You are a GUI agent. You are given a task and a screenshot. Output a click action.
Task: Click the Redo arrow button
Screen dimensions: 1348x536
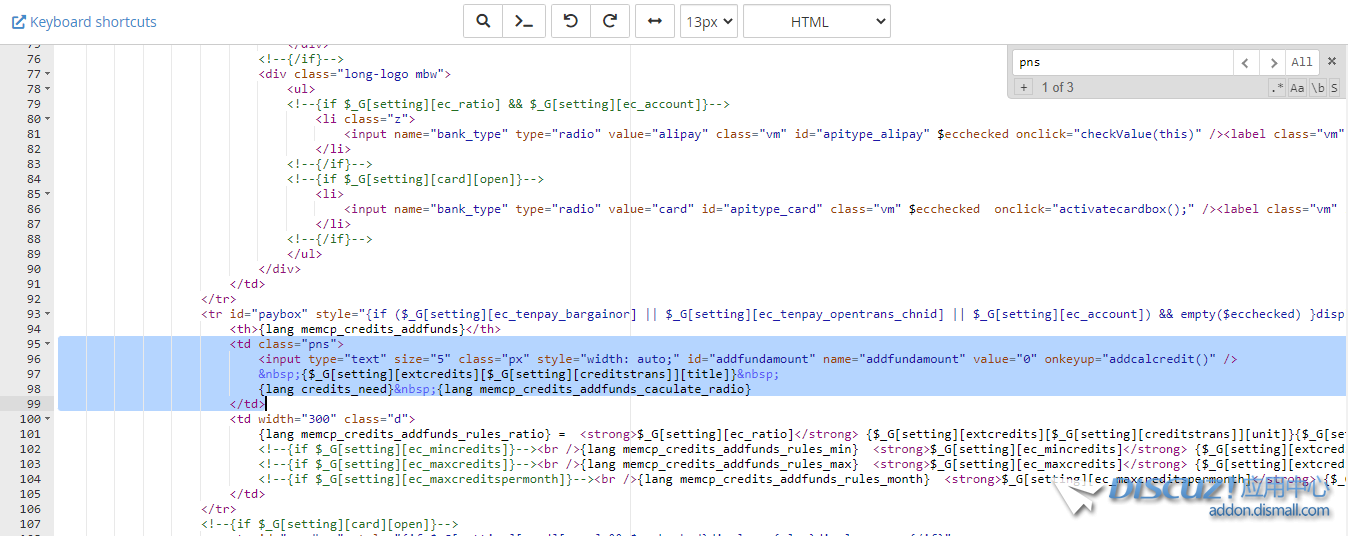click(610, 21)
